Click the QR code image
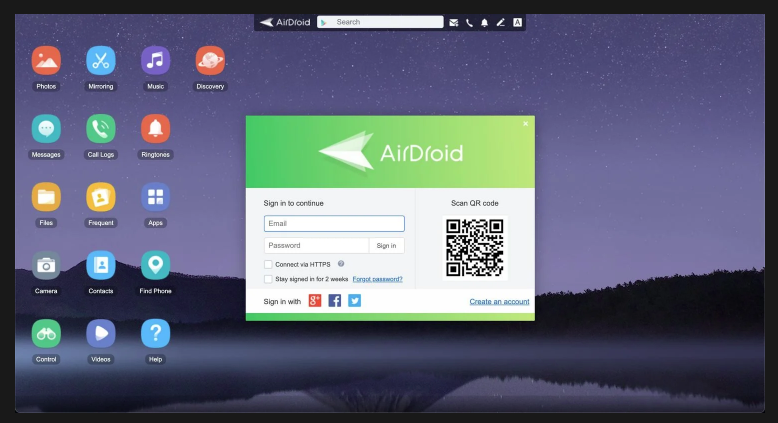This screenshot has width=778, height=423. coord(475,248)
